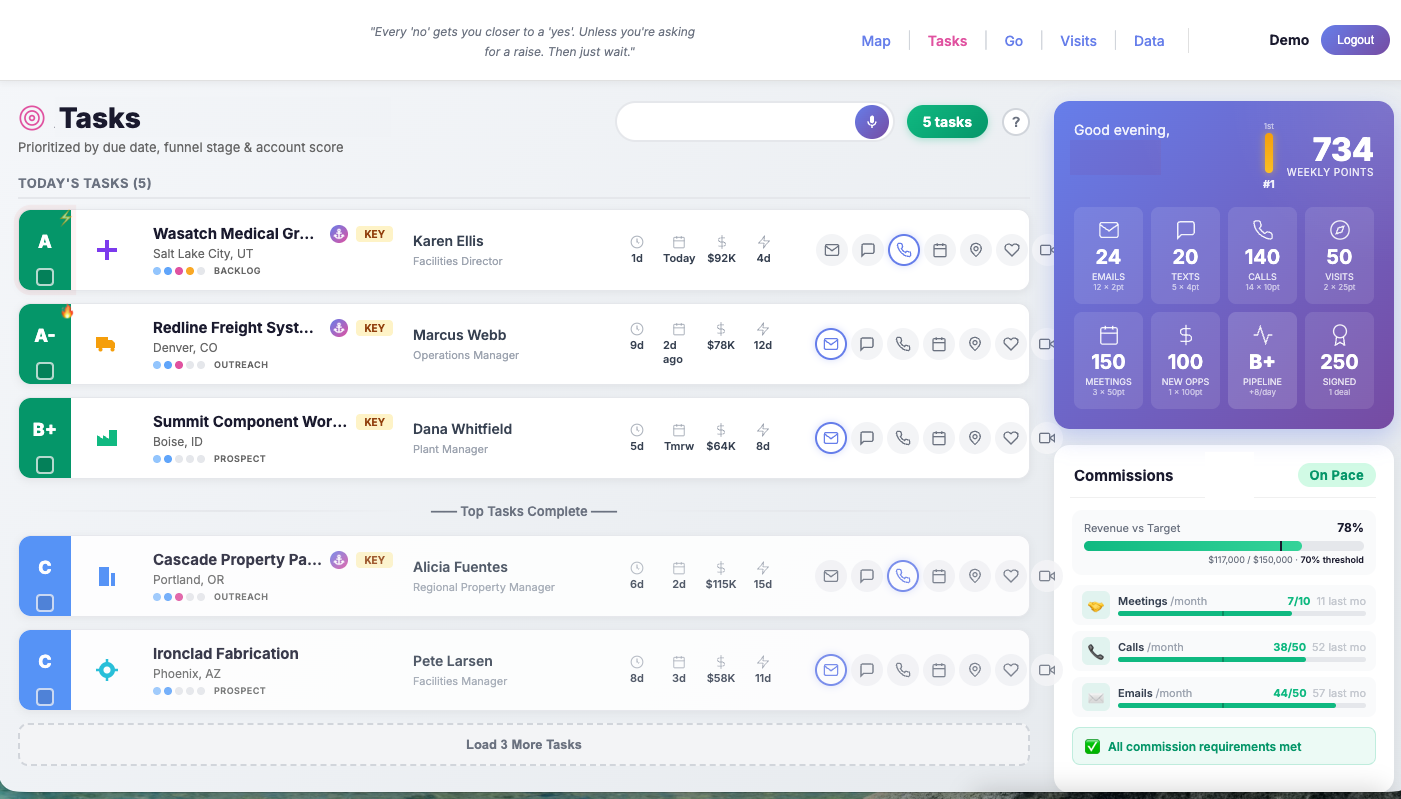
Task: Click the Wasatch Medical purple plus logo
Action: tap(107, 250)
